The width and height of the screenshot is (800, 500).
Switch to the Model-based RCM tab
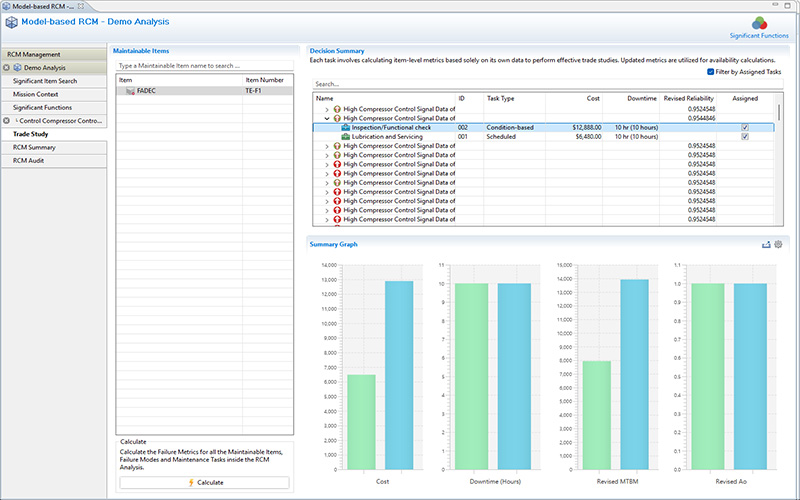tap(43, 6)
